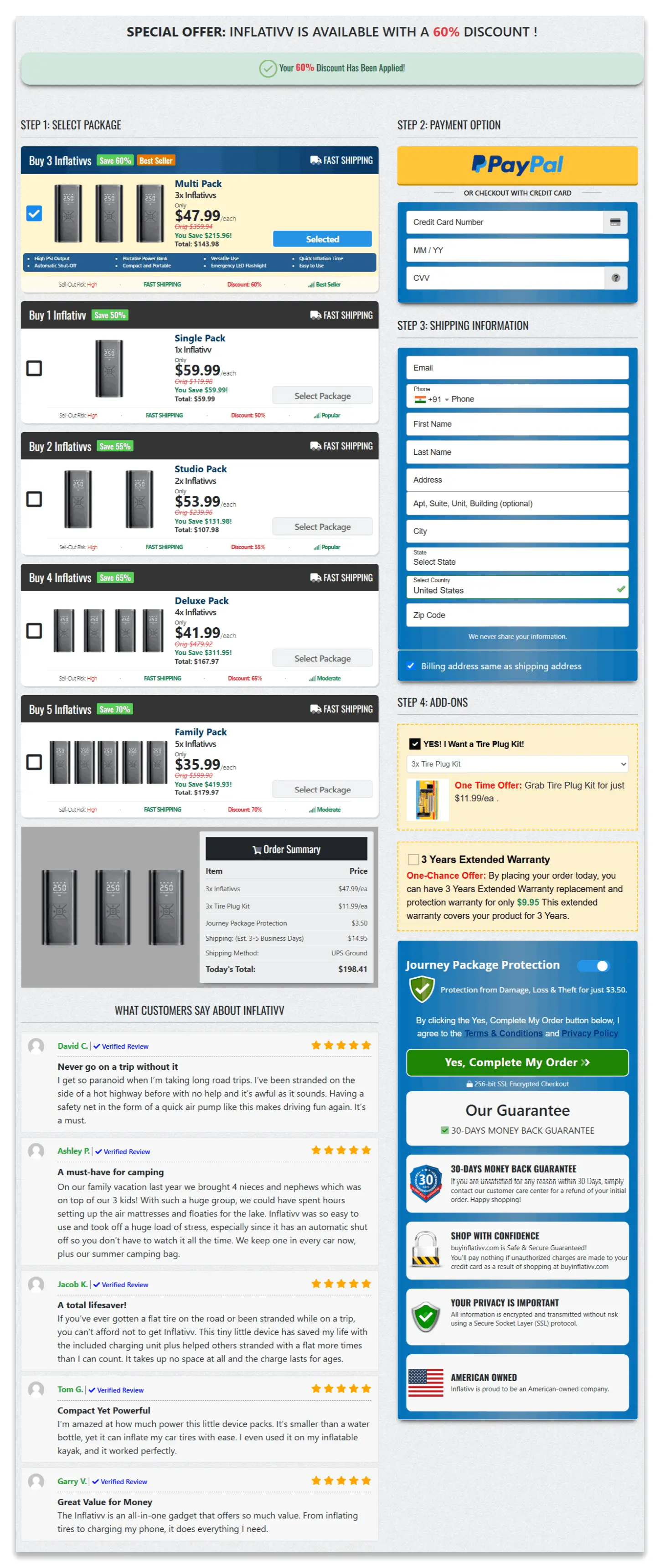
Task: Click the Last Name field
Action: (x=517, y=452)
